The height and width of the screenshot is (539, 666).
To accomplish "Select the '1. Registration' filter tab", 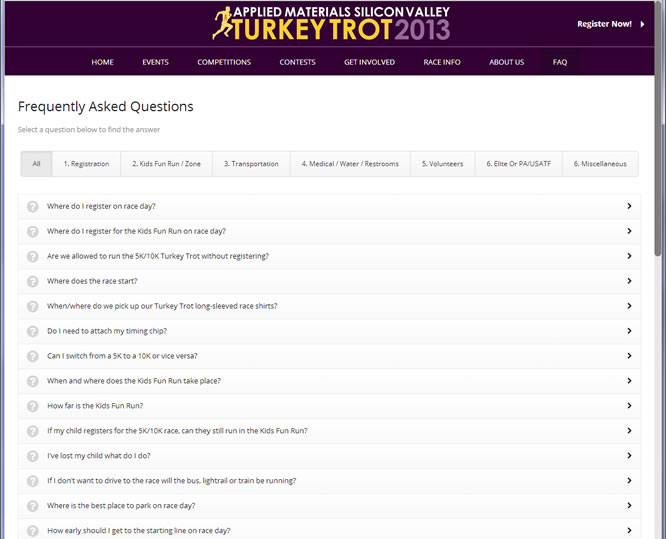I will 86,164.
